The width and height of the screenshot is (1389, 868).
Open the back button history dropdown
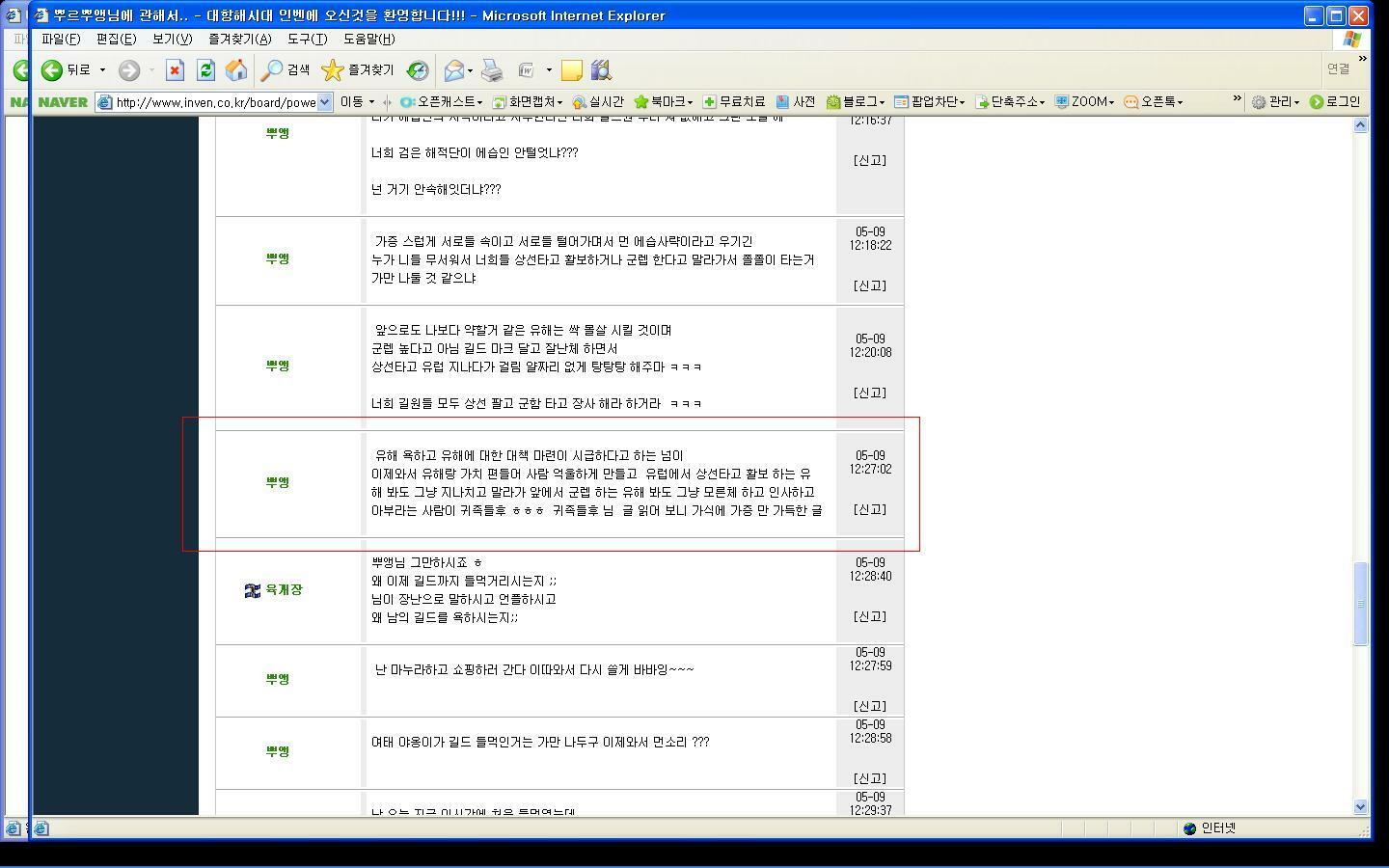tap(100, 69)
